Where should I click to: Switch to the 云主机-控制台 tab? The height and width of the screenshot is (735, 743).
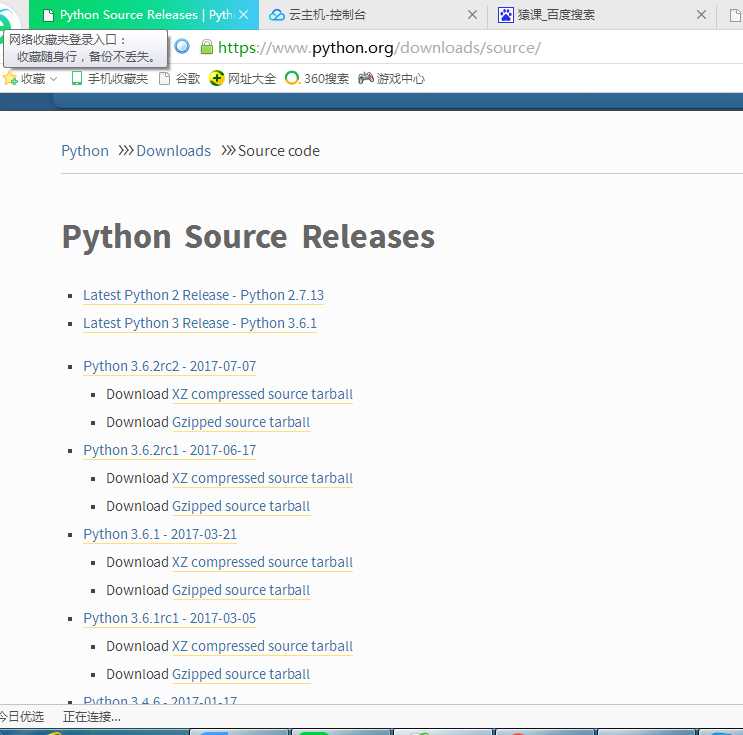[x=373, y=15]
